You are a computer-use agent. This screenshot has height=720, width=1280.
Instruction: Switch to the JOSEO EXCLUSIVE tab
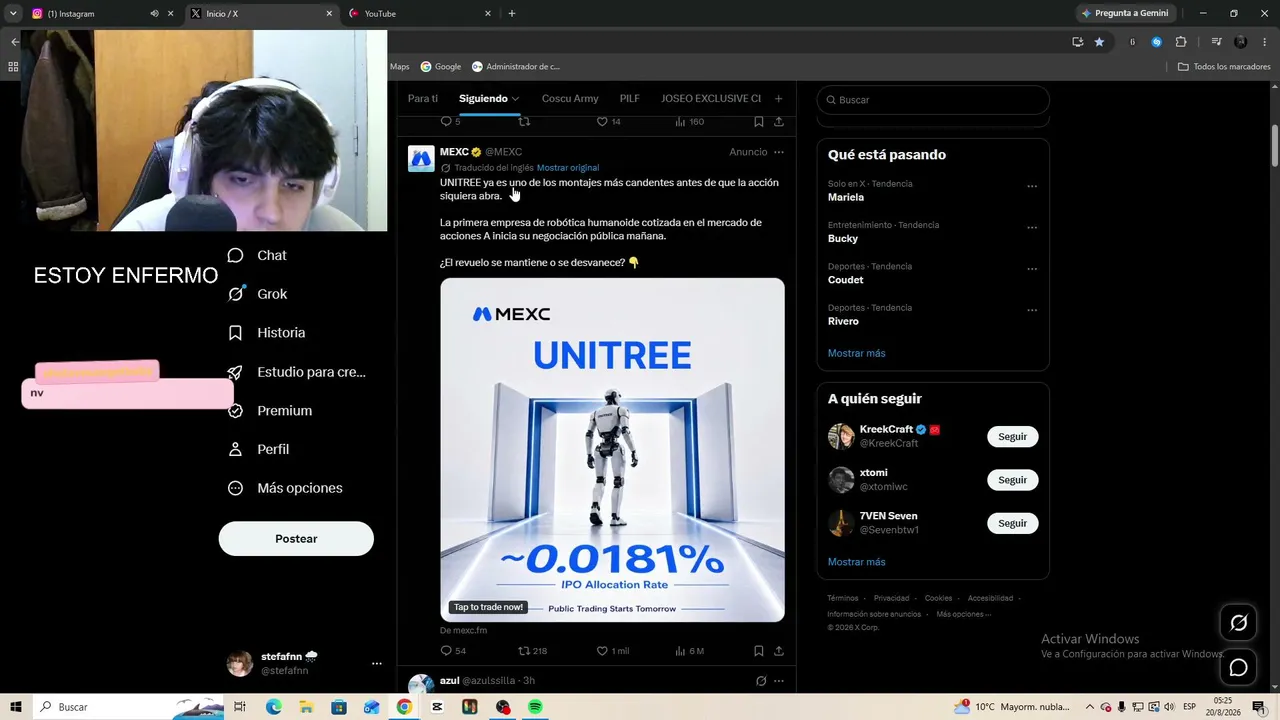click(711, 99)
